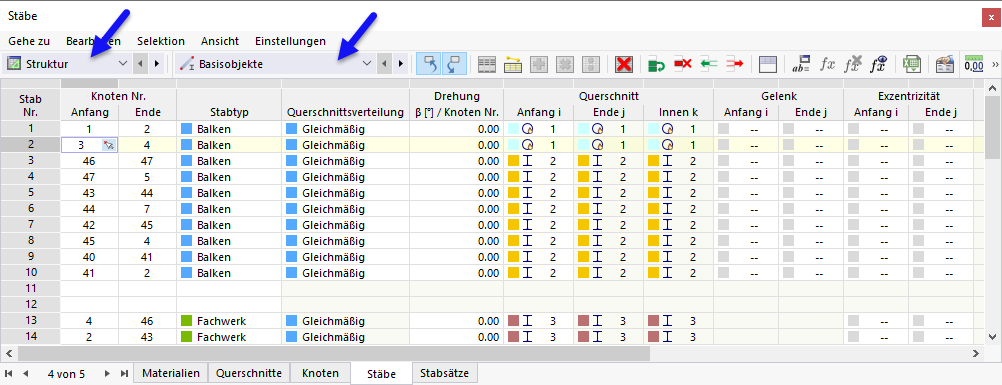Image resolution: width=1002 pixels, height=385 pixels.
Task: Click the Querschnittsverteilung column header
Action: [346, 113]
